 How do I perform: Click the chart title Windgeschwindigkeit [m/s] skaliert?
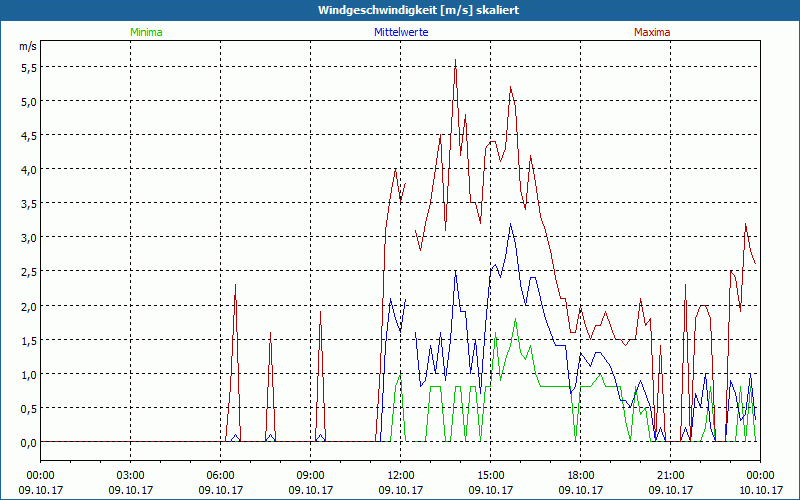418,10
